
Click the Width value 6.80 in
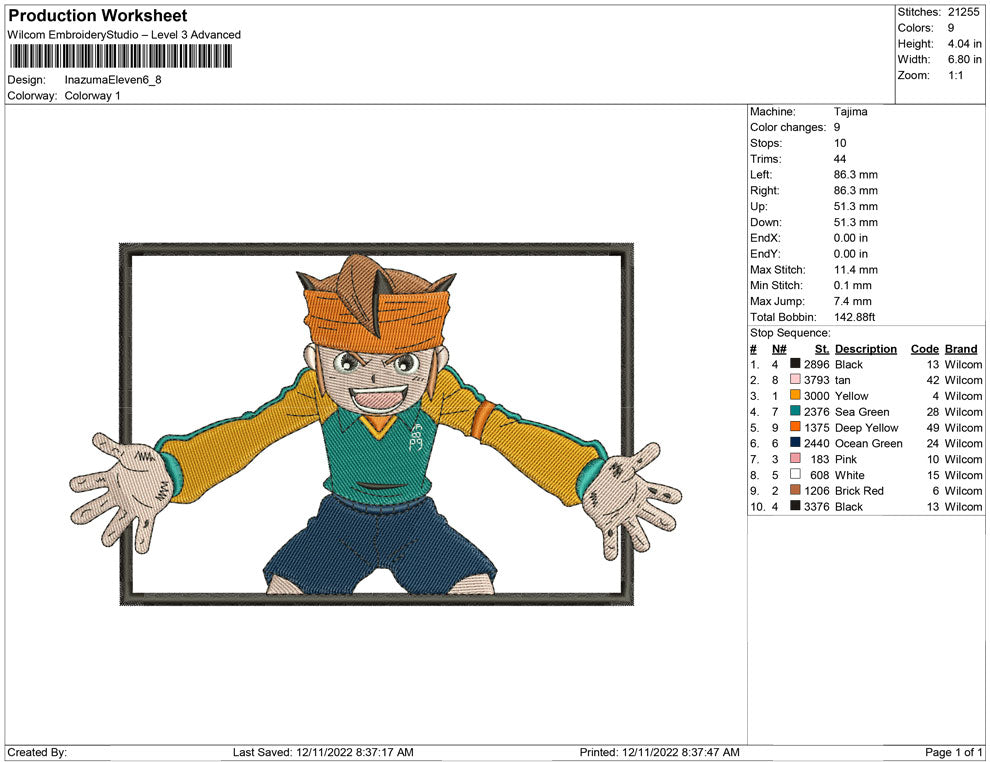964,59
